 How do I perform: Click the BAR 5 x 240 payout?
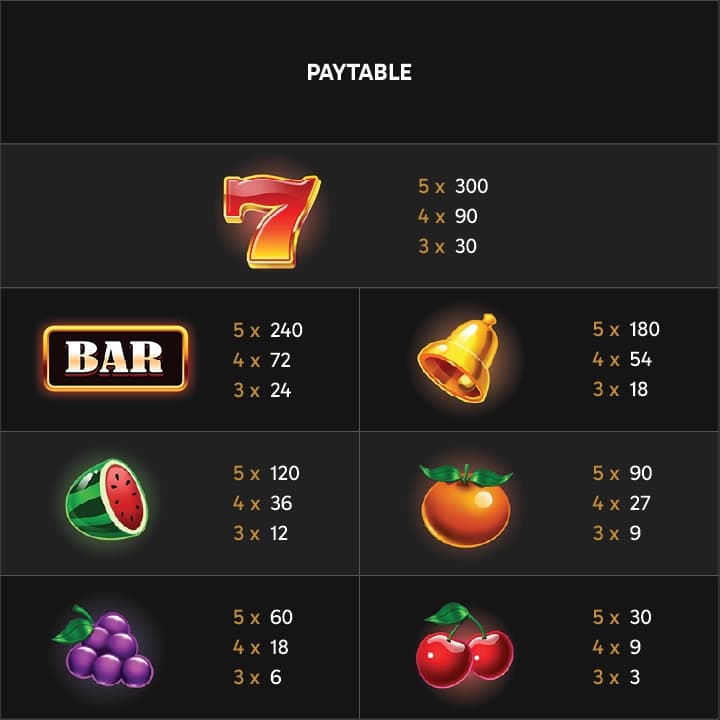(268, 330)
